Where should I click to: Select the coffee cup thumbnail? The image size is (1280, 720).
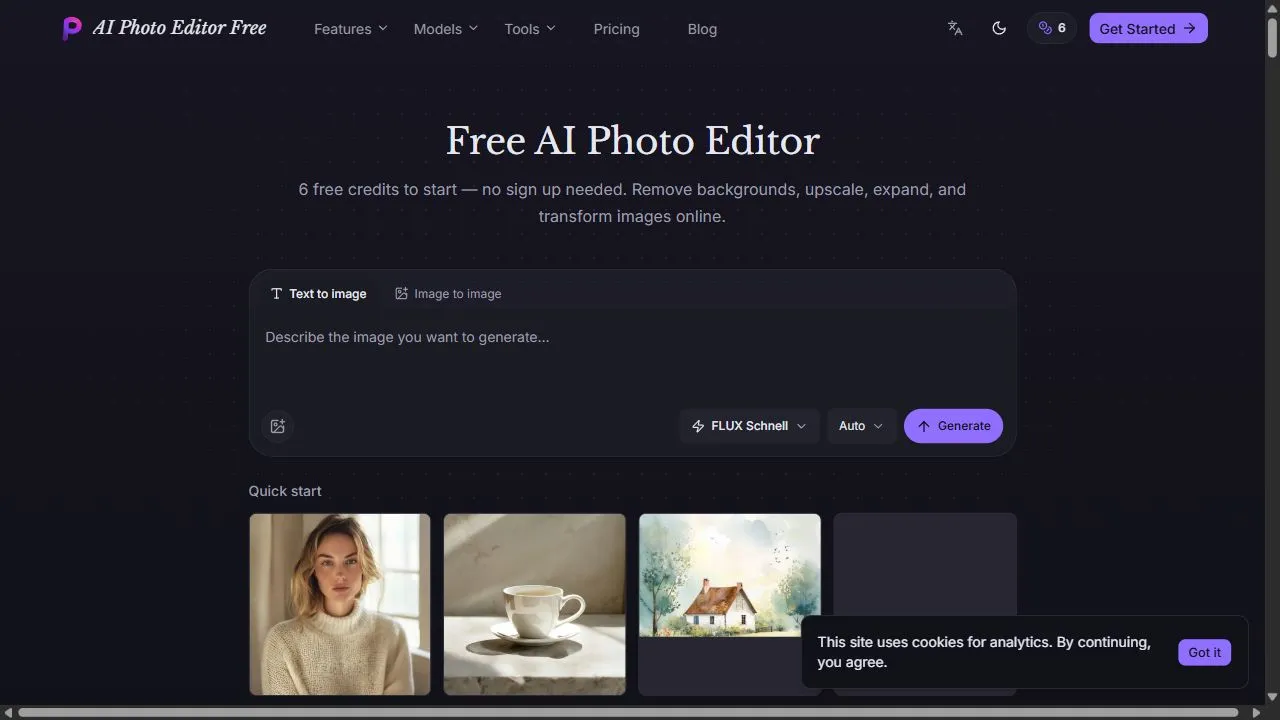tap(534, 604)
